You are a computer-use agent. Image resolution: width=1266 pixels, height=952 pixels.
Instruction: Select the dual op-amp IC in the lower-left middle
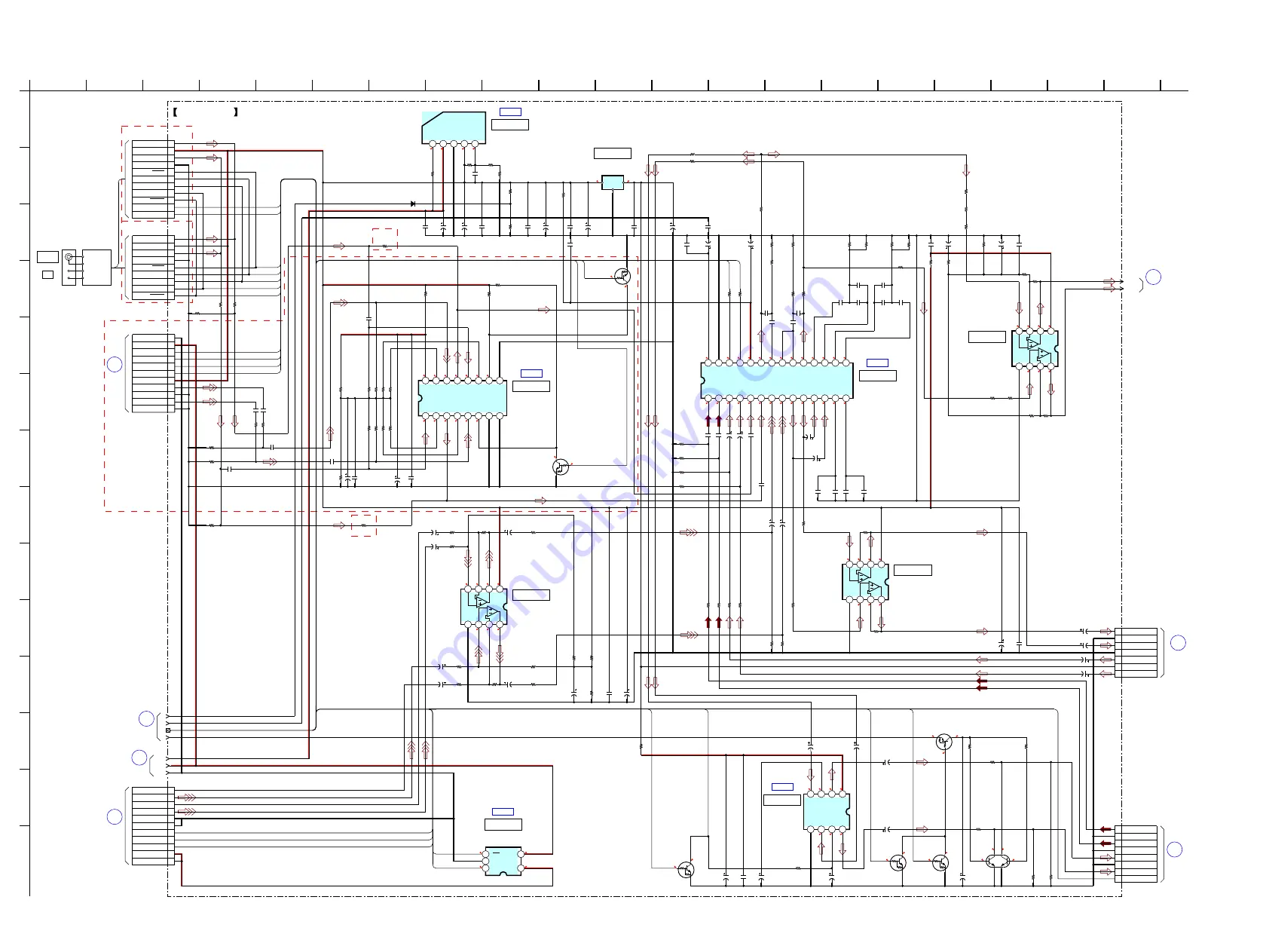coord(483,607)
